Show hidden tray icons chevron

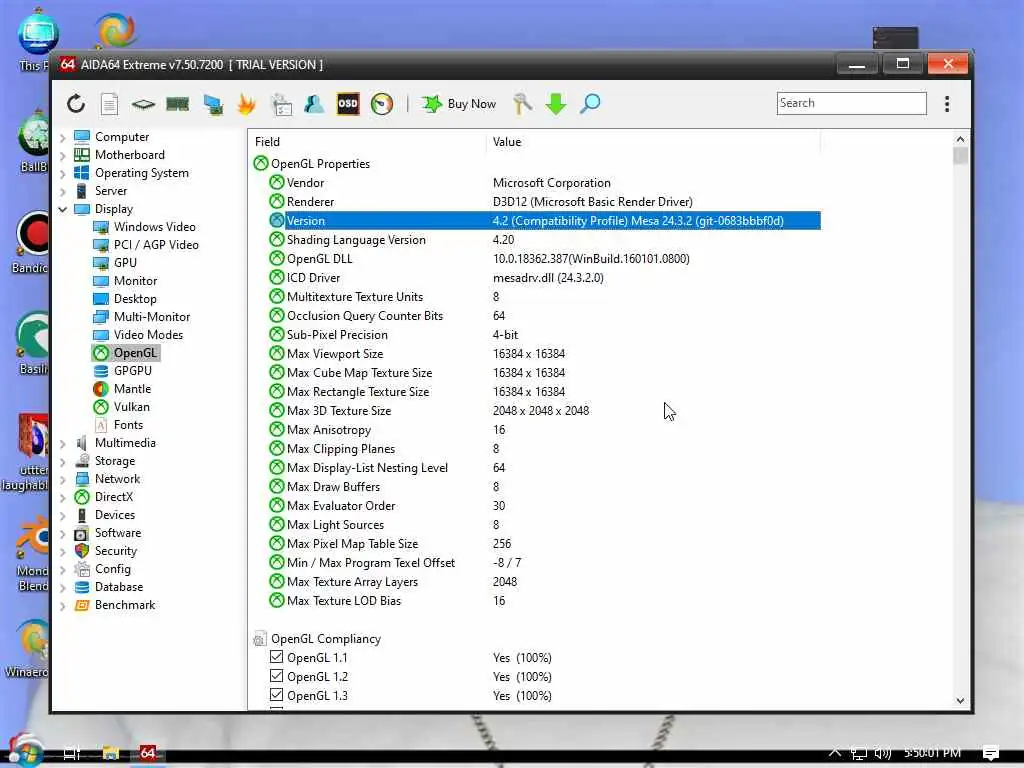[835, 752]
